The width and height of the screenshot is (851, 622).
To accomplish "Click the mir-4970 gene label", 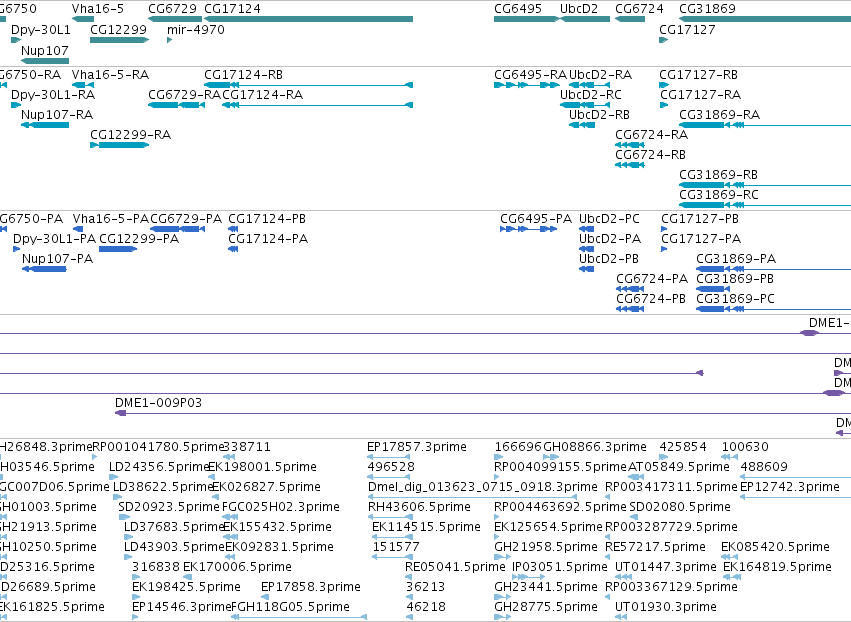I will click(196, 29).
